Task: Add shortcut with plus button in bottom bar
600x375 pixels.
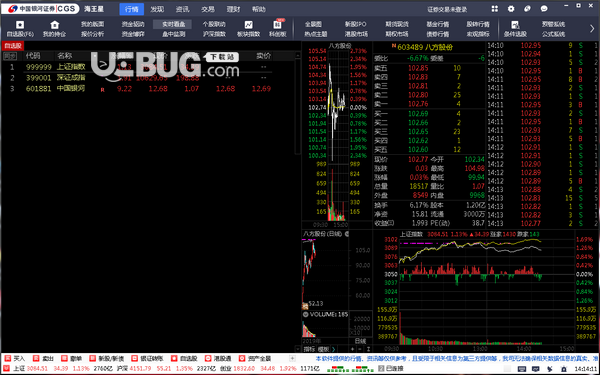Action: point(292,359)
